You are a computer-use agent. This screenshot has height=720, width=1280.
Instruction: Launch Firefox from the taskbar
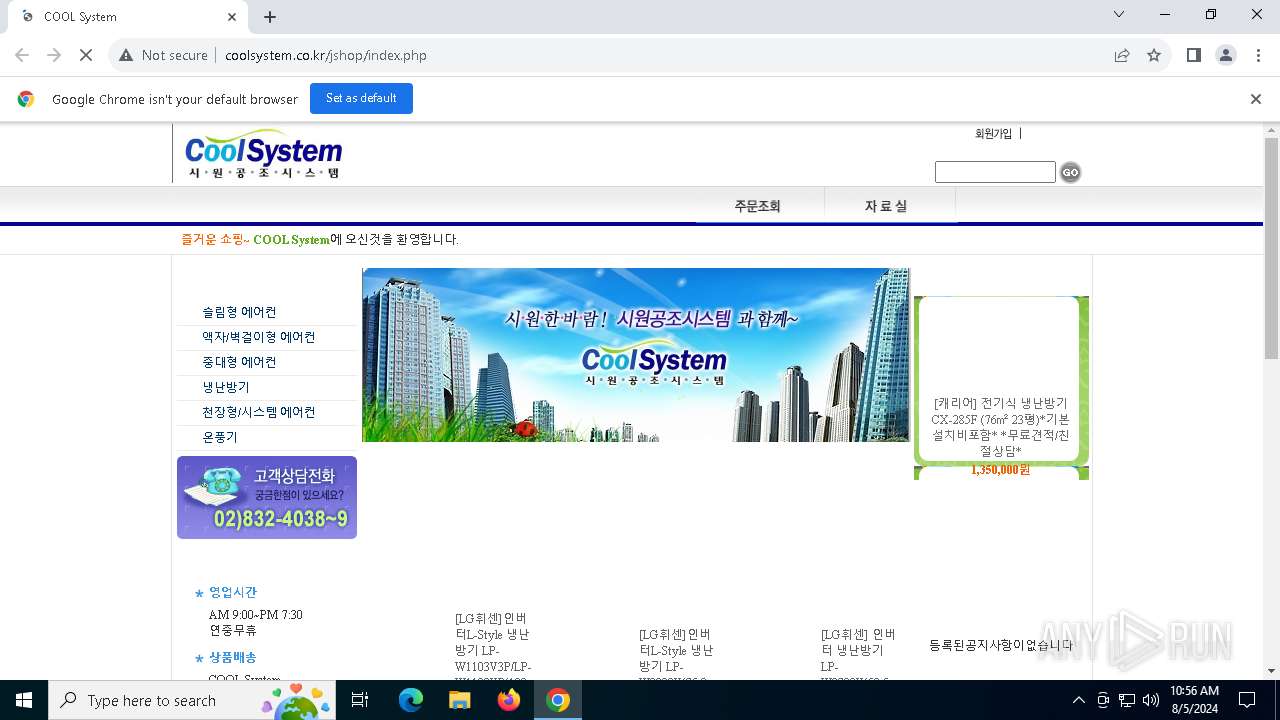coord(509,700)
